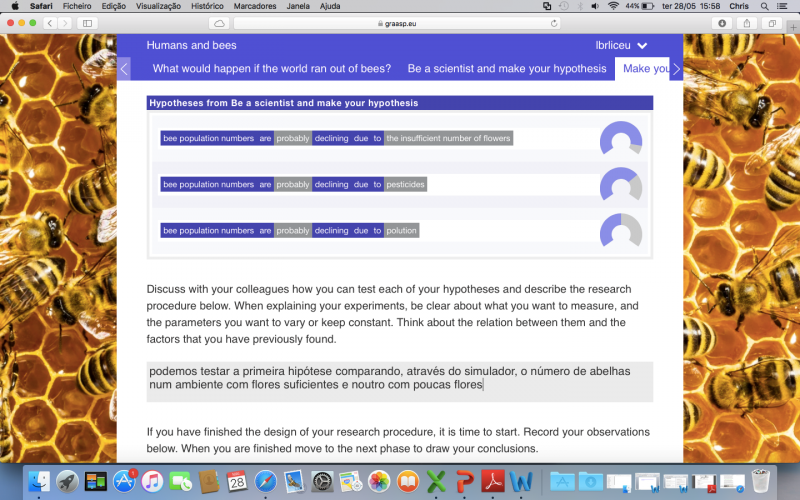Open the Histórico menu in the menu bar
Screen dimensions: 800x500
click(x=207, y=6)
